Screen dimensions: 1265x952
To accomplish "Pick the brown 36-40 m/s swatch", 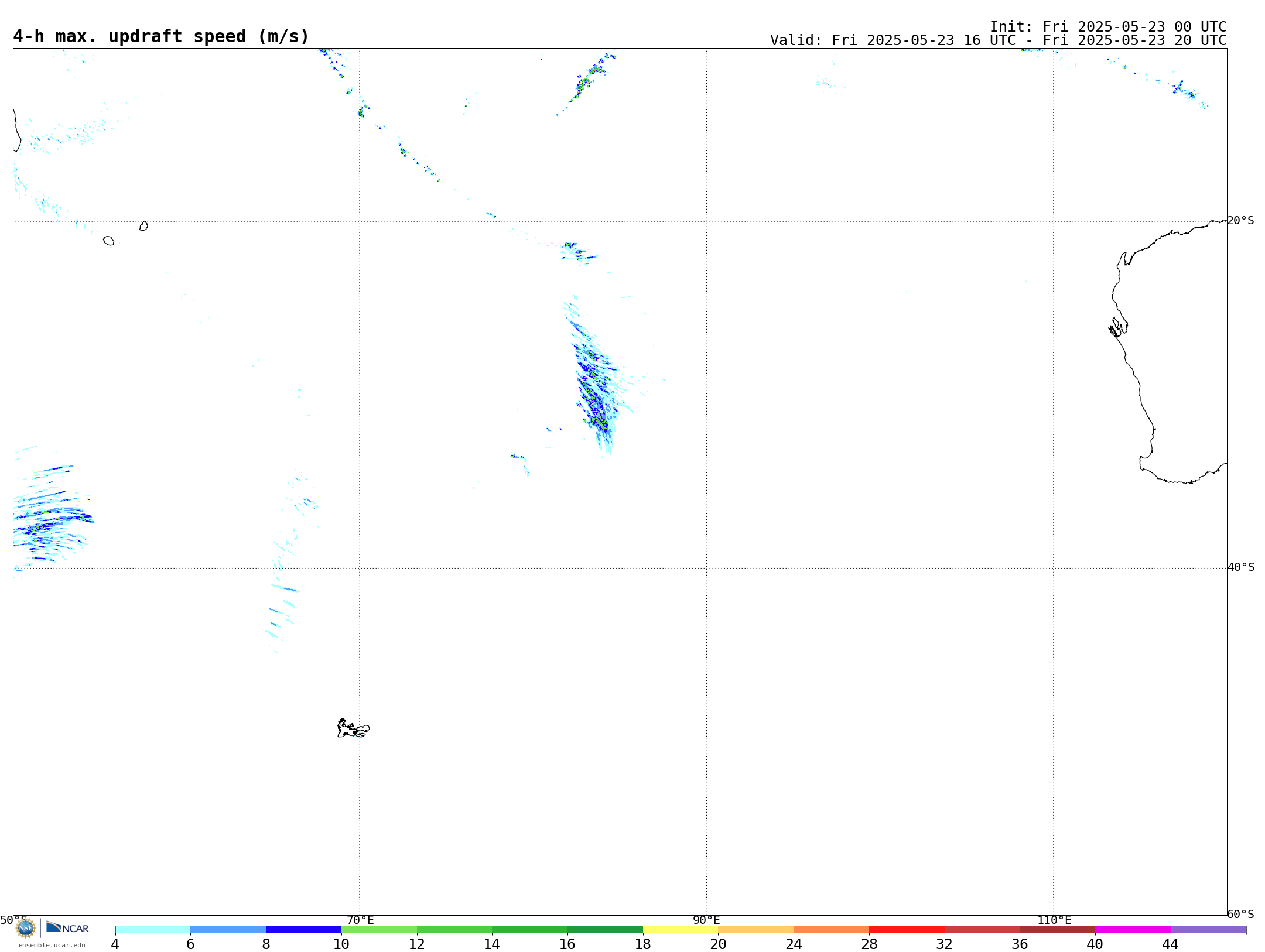I will pyautogui.click(x=1058, y=929).
